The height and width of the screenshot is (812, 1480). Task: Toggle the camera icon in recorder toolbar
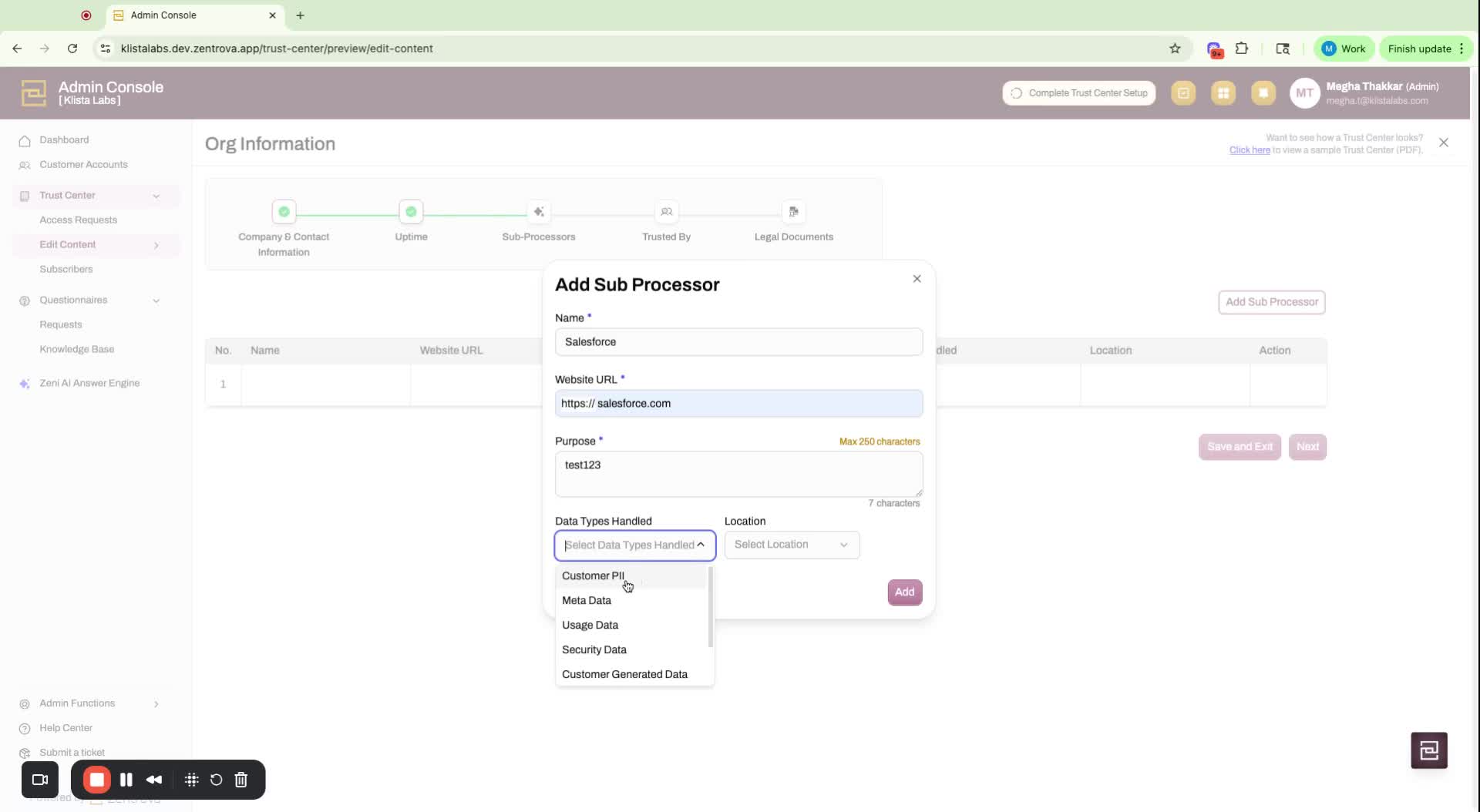pos(40,780)
